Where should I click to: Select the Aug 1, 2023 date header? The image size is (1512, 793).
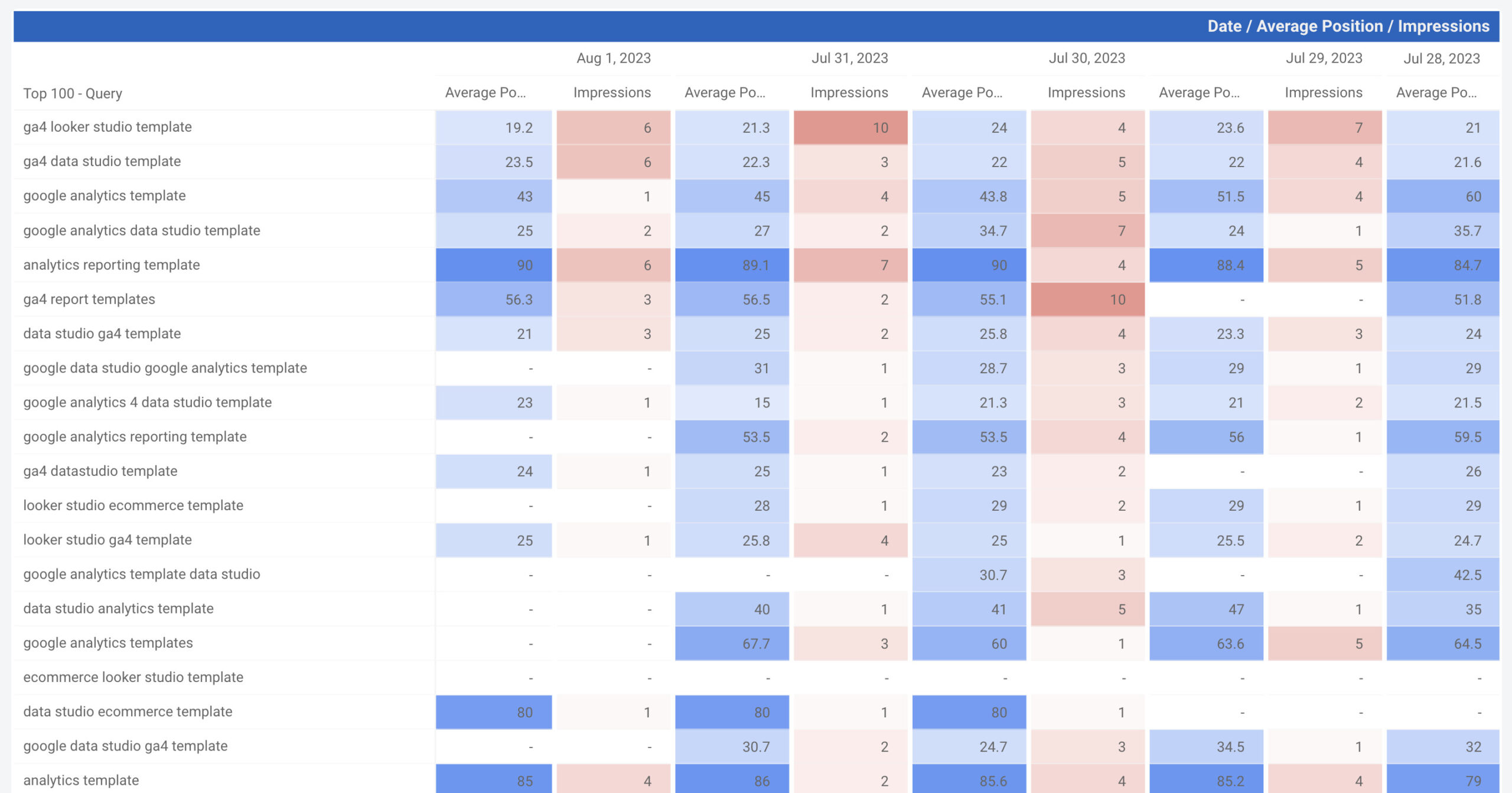[x=613, y=58]
